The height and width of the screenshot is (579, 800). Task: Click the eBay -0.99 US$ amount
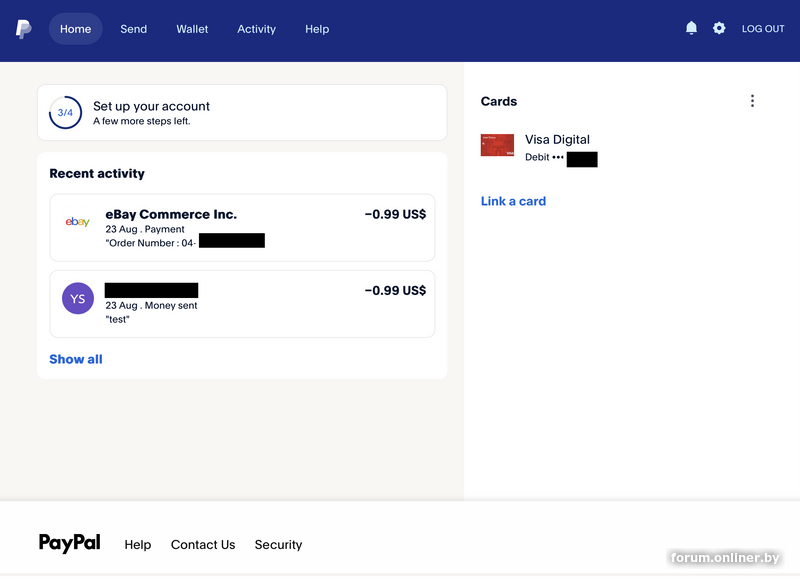(395, 214)
